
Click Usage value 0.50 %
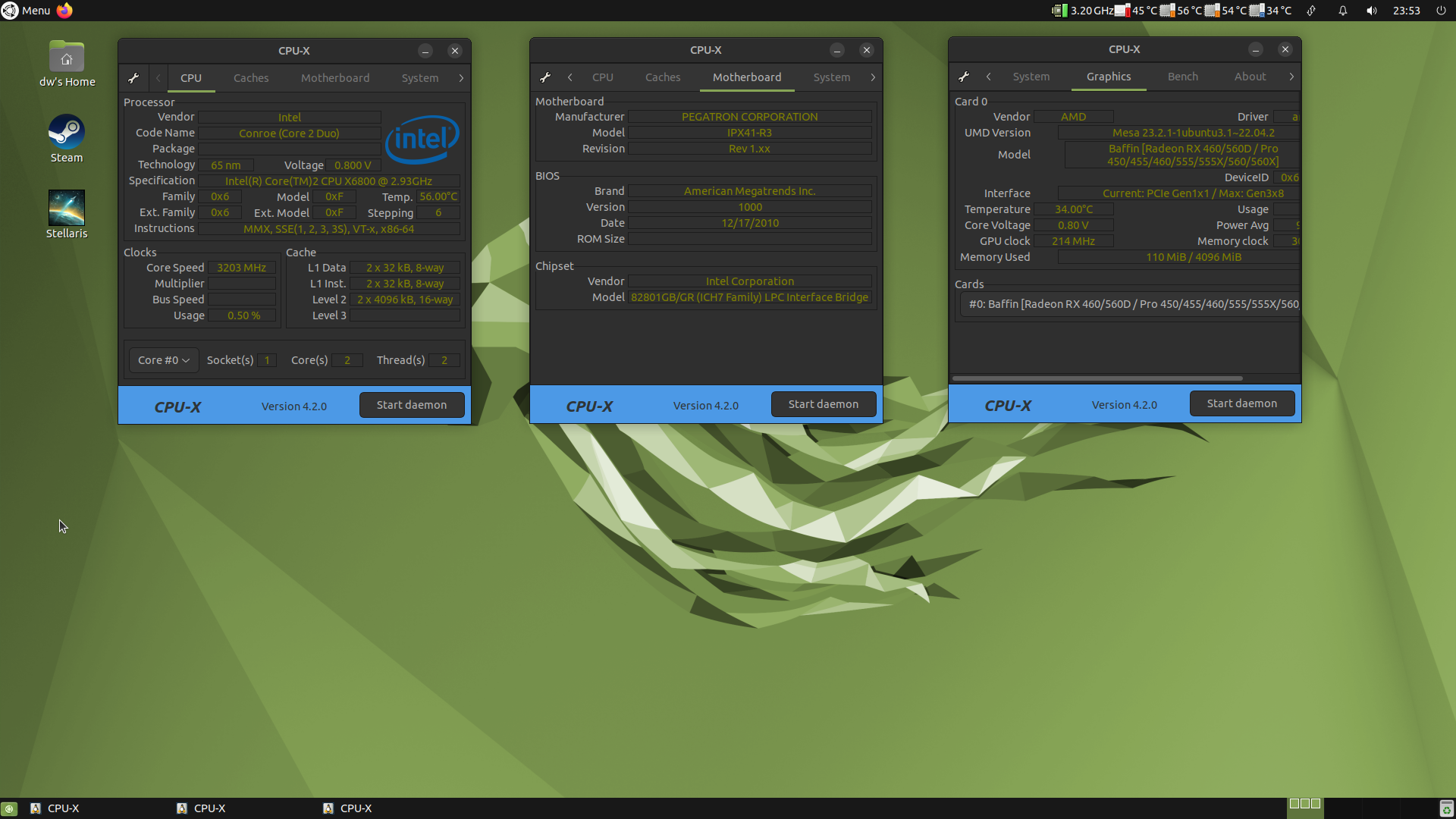point(243,315)
